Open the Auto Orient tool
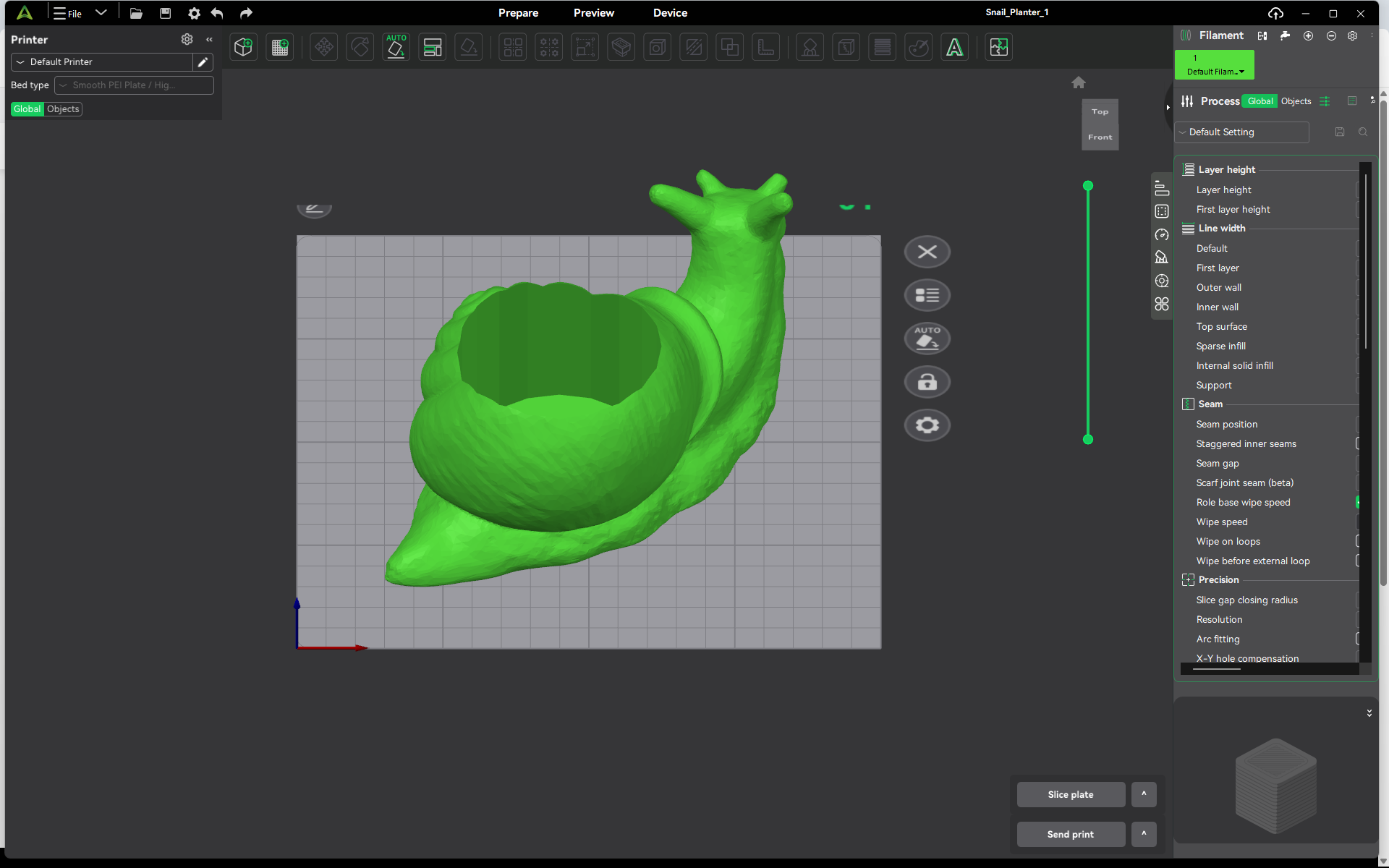Viewport: 1389px width, 868px height. coord(396,46)
